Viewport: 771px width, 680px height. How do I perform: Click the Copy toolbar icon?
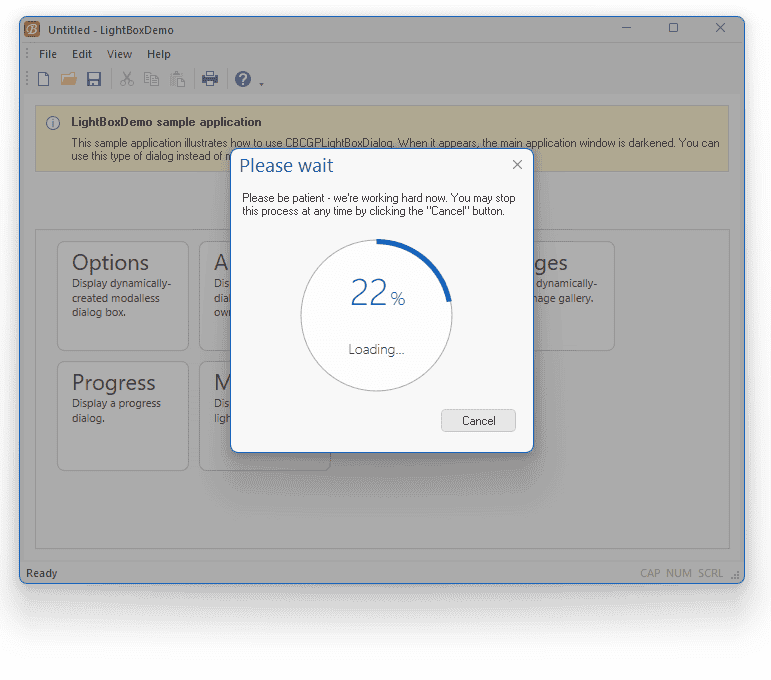point(151,79)
